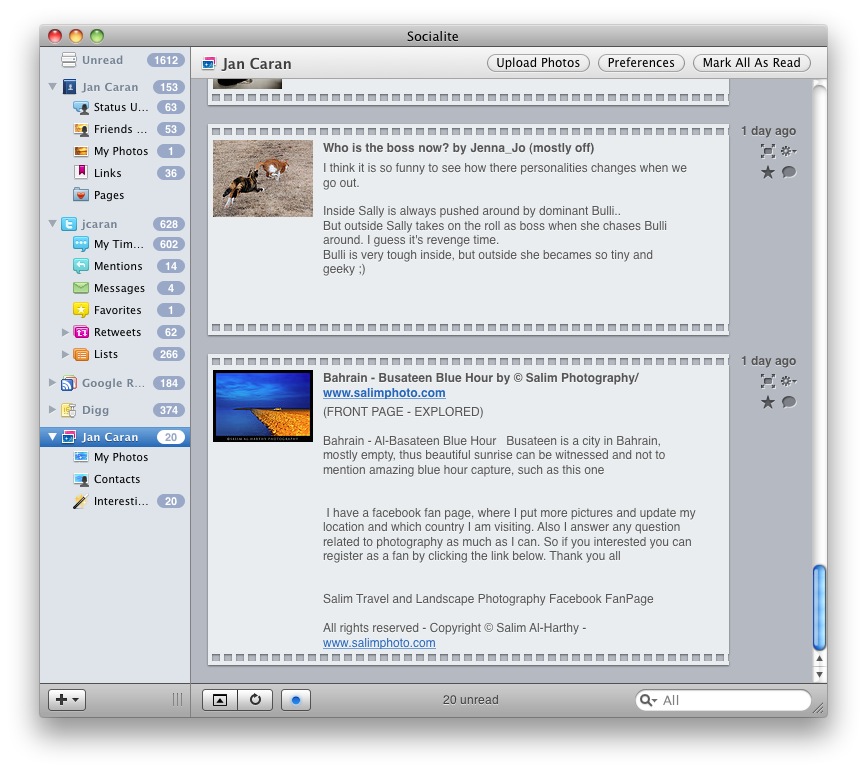The width and height of the screenshot is (867, 772).
Task: Click the Mark All As Read button
Action: pos(751,62)
